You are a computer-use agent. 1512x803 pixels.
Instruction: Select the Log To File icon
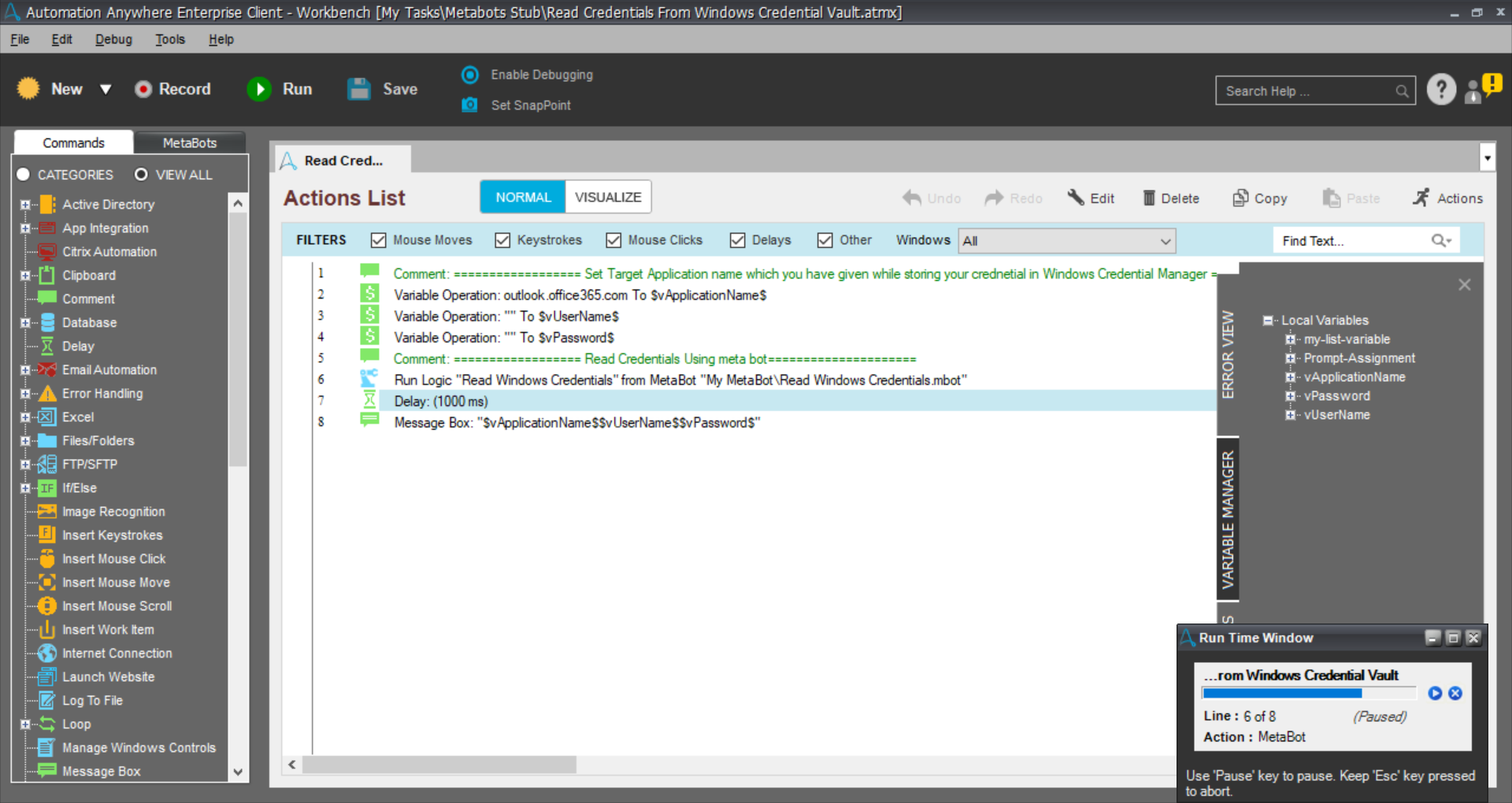click(x=47, y=701)
